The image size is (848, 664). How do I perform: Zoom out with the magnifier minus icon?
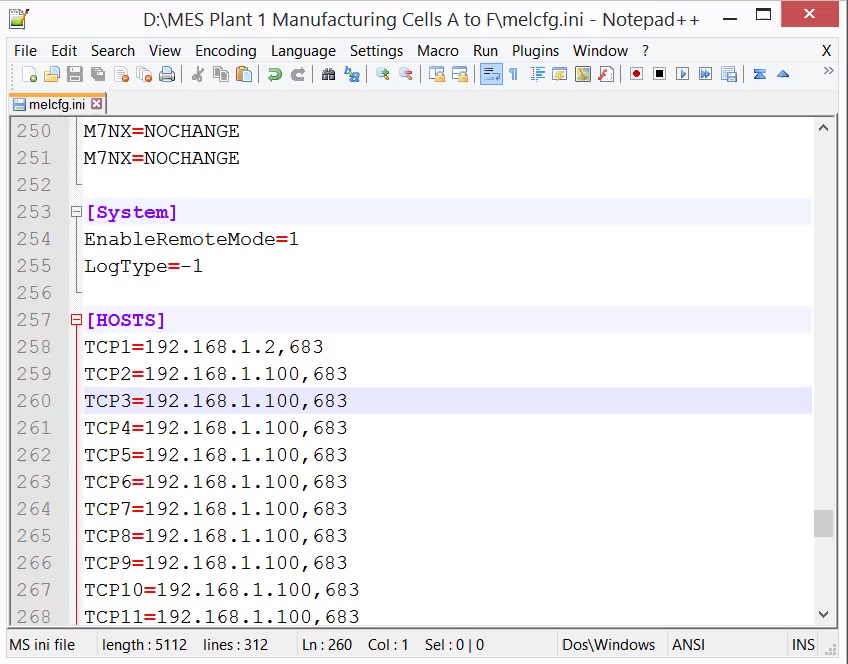[406, 74]
